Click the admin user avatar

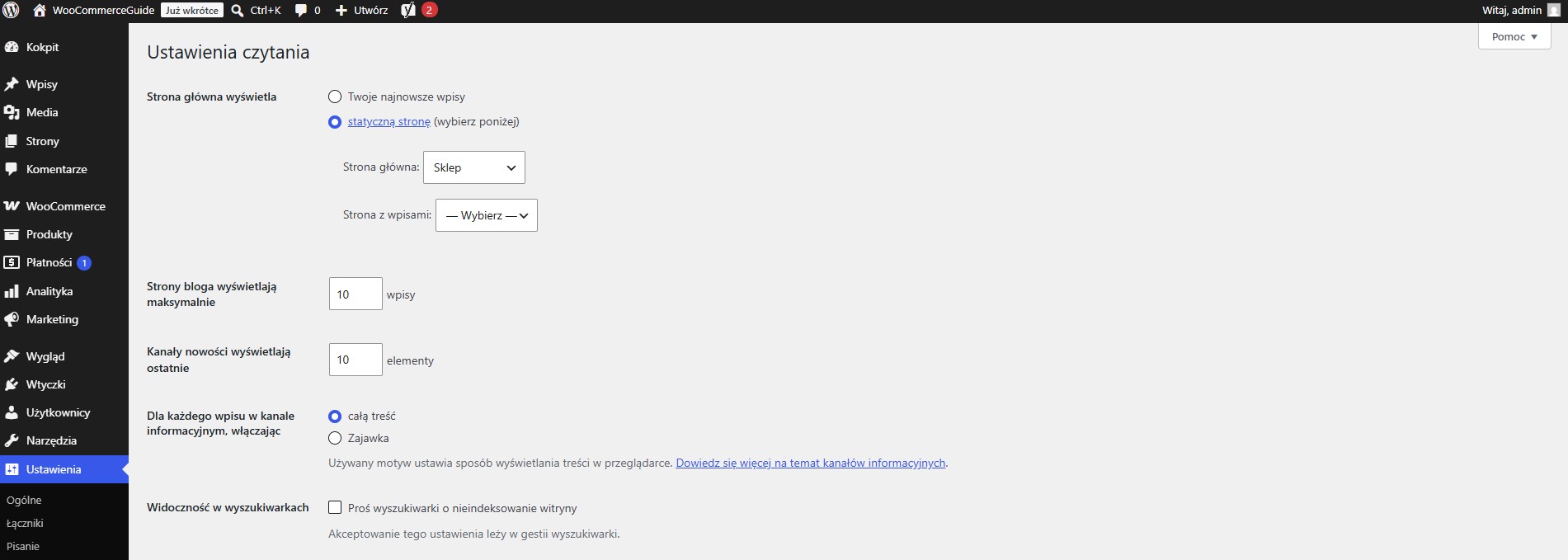[x=1553, y=11]
